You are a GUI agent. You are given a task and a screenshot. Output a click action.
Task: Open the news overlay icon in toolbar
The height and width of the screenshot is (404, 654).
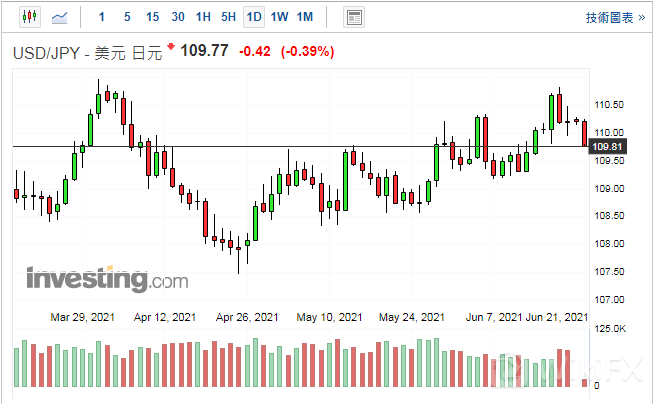click(x=353, y=17)
